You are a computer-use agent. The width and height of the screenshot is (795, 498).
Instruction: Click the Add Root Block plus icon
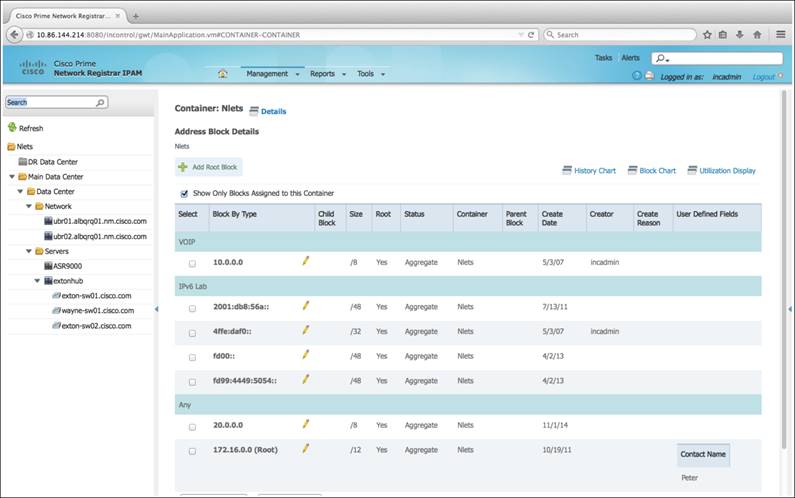tap(183, 167)
